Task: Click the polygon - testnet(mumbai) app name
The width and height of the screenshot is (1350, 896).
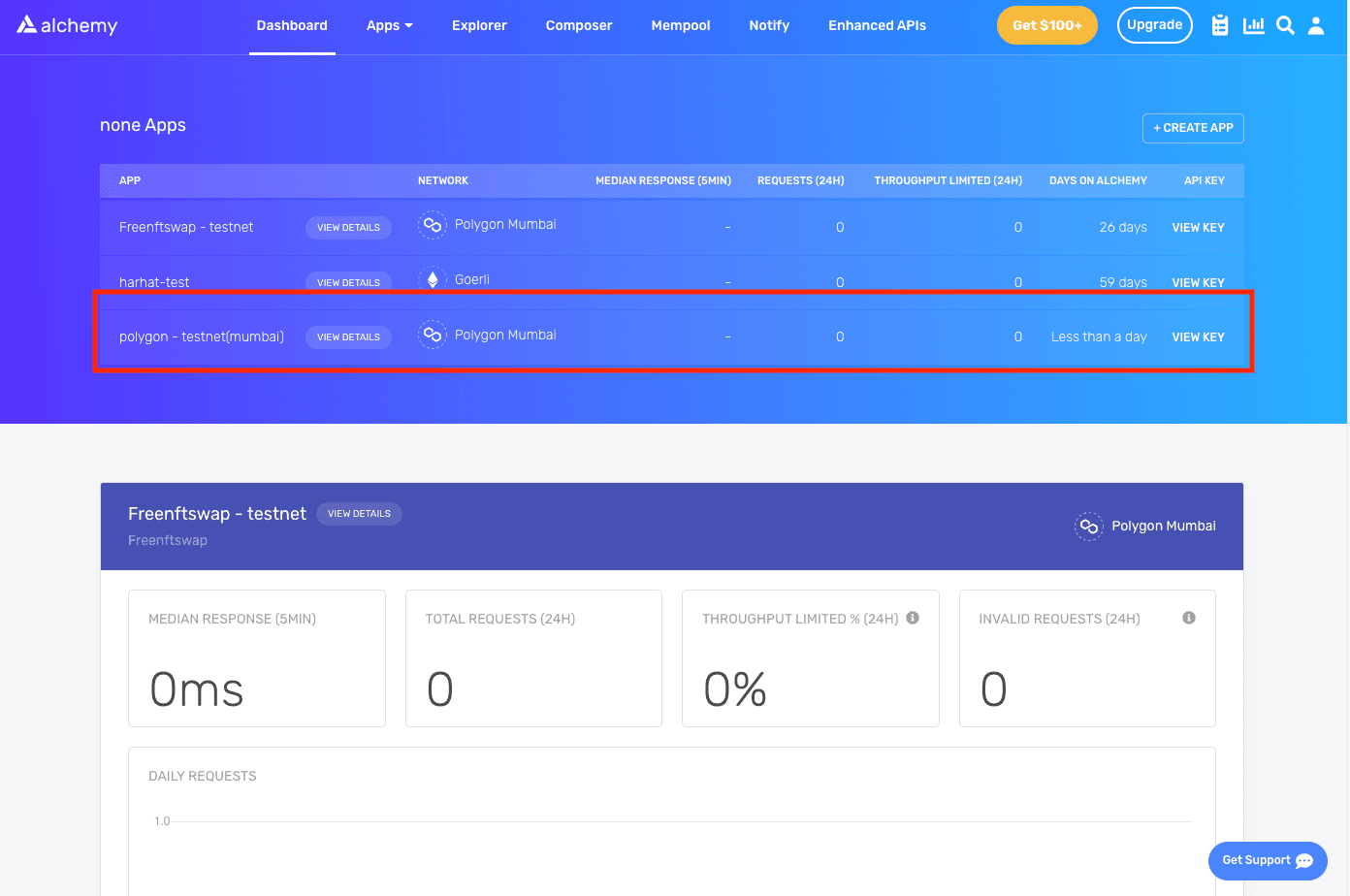Action: (202, 337)
